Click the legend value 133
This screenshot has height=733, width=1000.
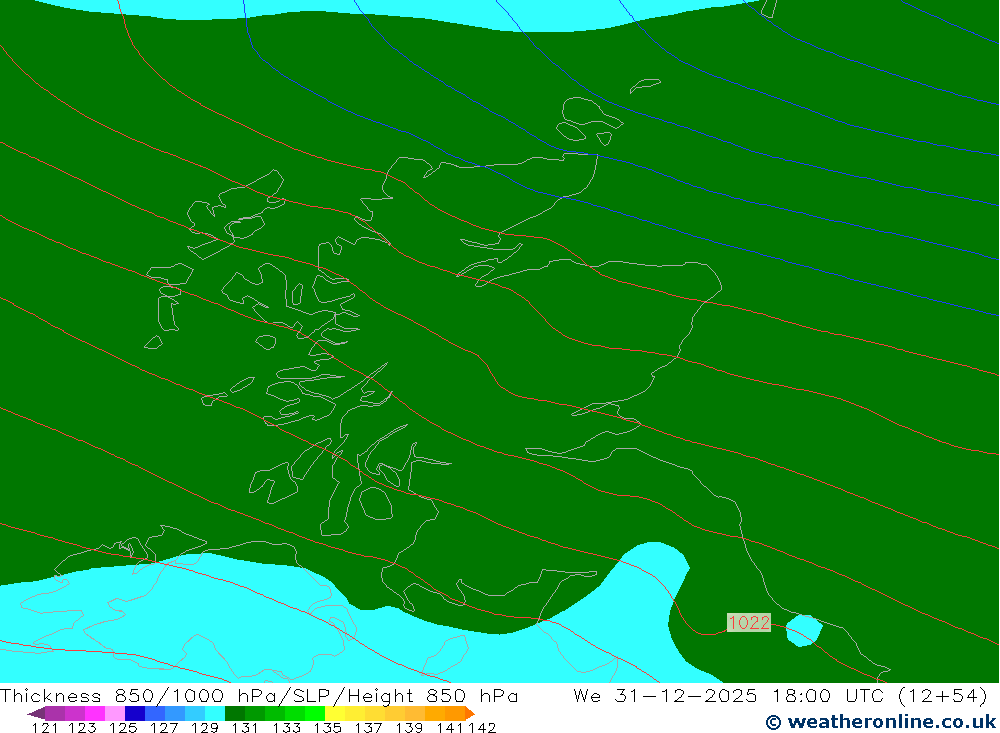click(286, 727)
